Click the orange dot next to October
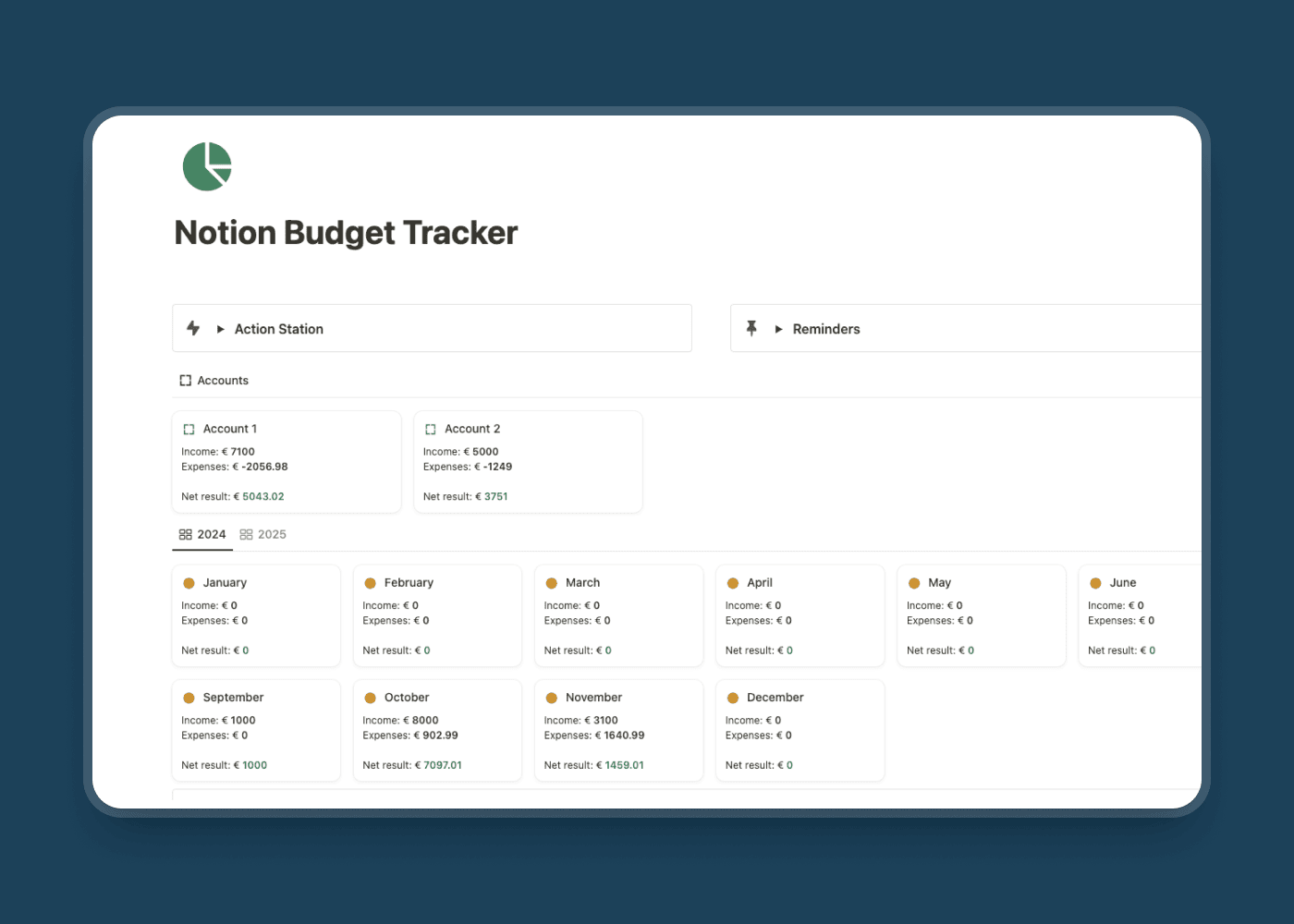 coord(371,698)
